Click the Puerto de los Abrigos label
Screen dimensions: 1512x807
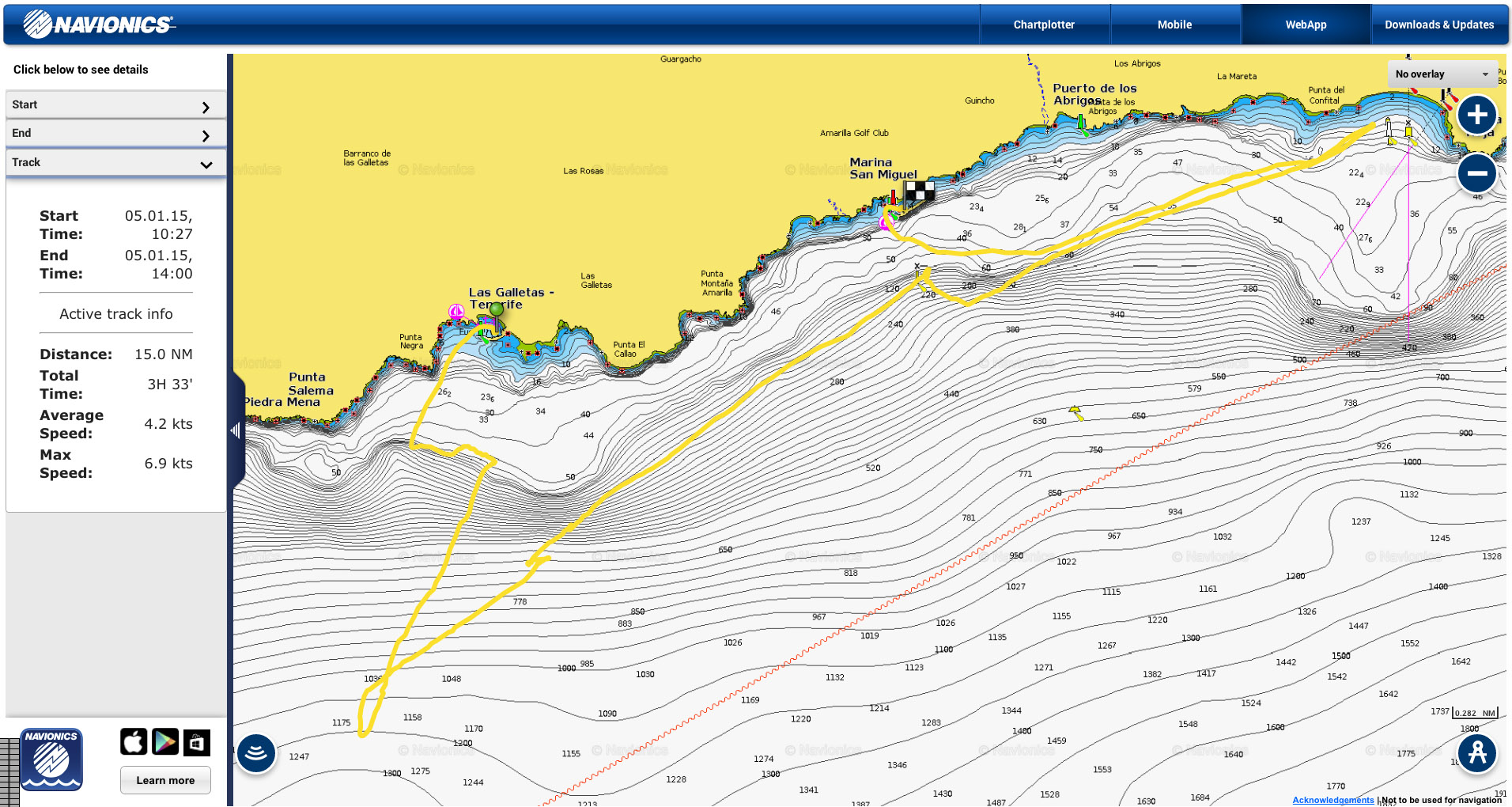click(x=1094, y=94)
